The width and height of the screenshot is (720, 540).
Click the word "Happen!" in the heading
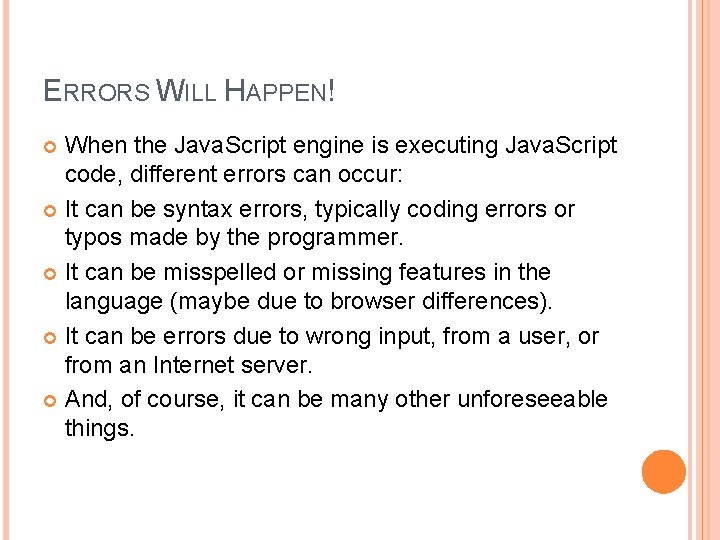280,93
